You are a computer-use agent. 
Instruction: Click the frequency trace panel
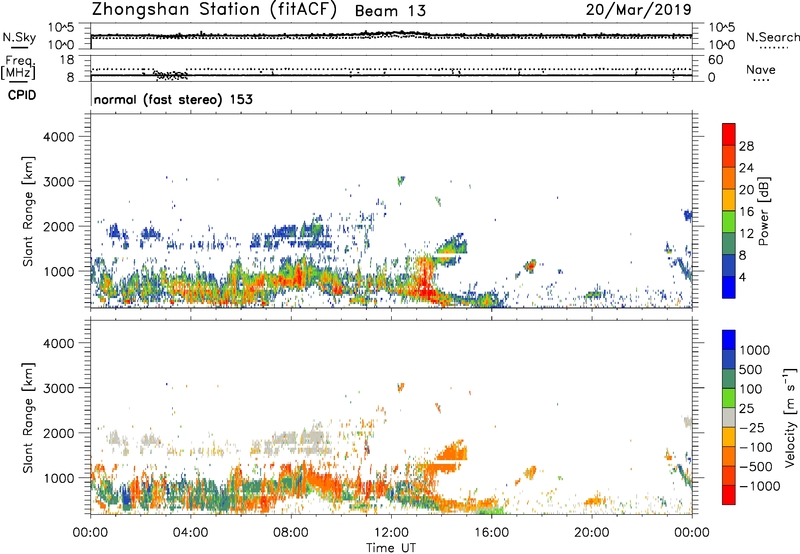(x=391, y=68)
